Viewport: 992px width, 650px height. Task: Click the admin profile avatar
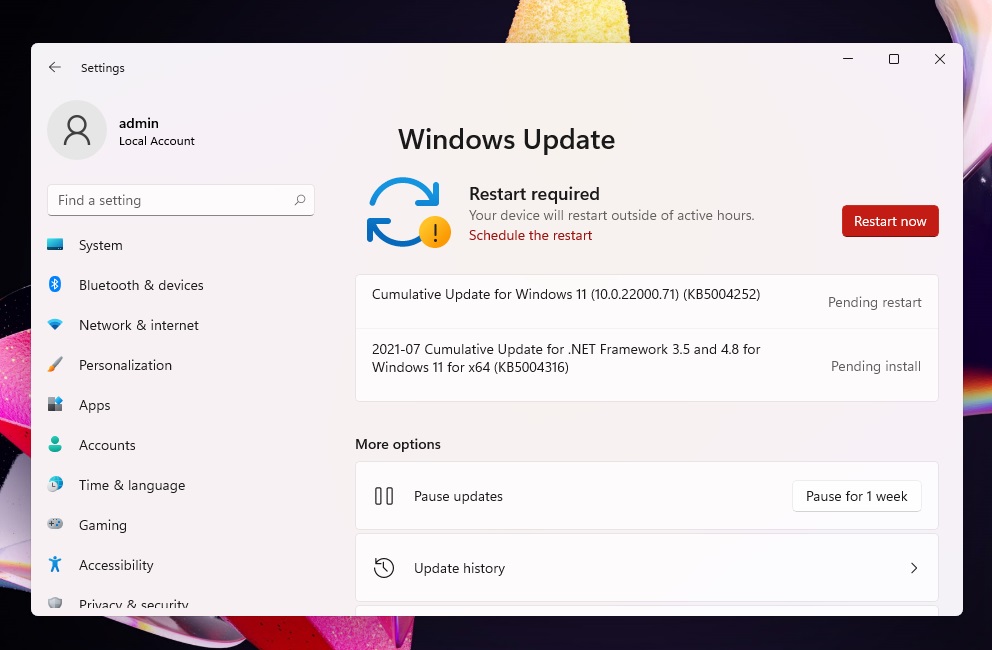(x=77, y=130)
